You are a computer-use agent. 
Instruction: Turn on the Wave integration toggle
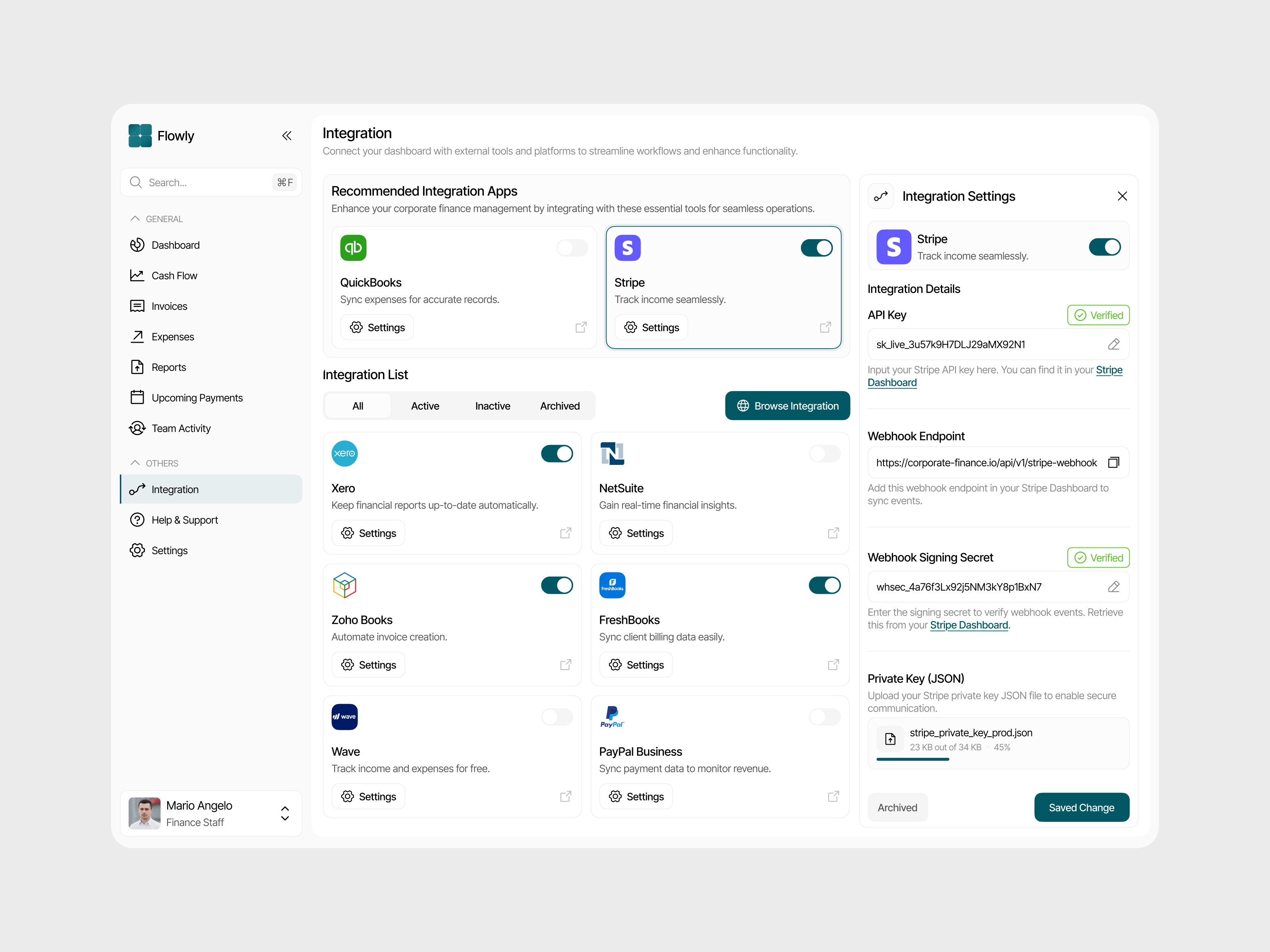(x=556, y=717)
